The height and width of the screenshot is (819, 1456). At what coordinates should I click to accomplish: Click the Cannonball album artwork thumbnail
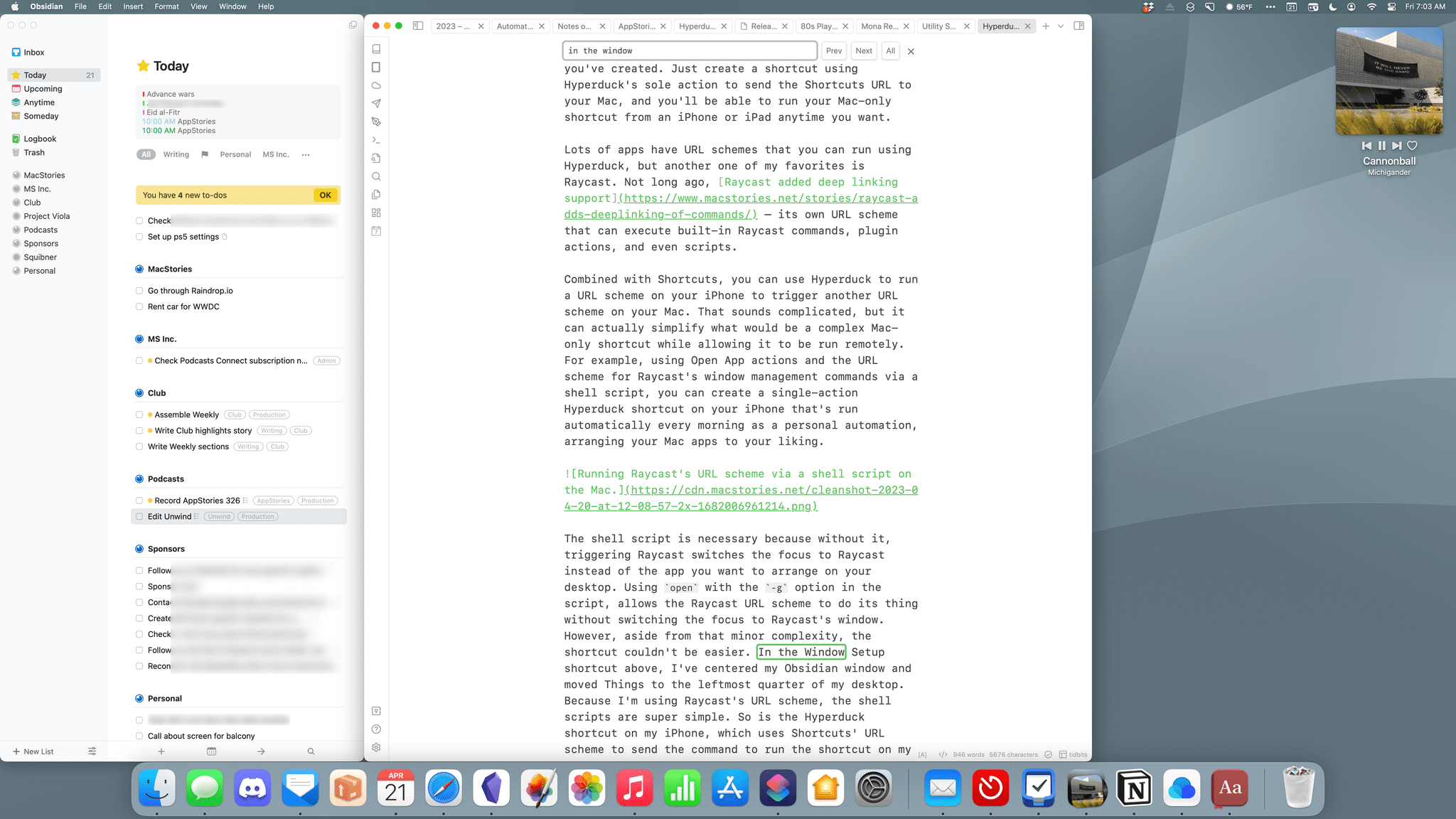(x=1389, y=81)
